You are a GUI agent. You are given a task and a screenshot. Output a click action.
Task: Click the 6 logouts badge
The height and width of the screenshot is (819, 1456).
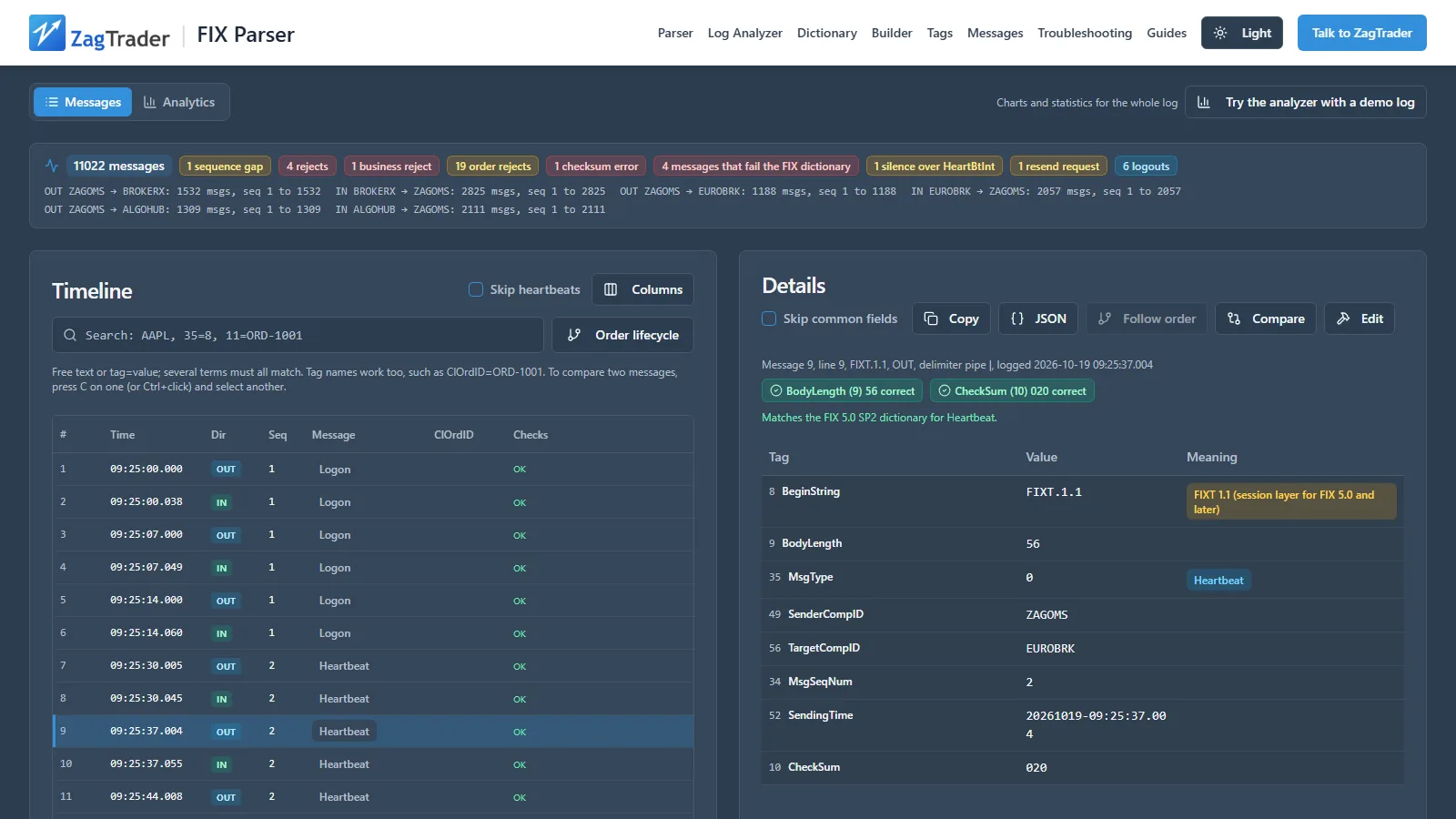click(1146, 166)
